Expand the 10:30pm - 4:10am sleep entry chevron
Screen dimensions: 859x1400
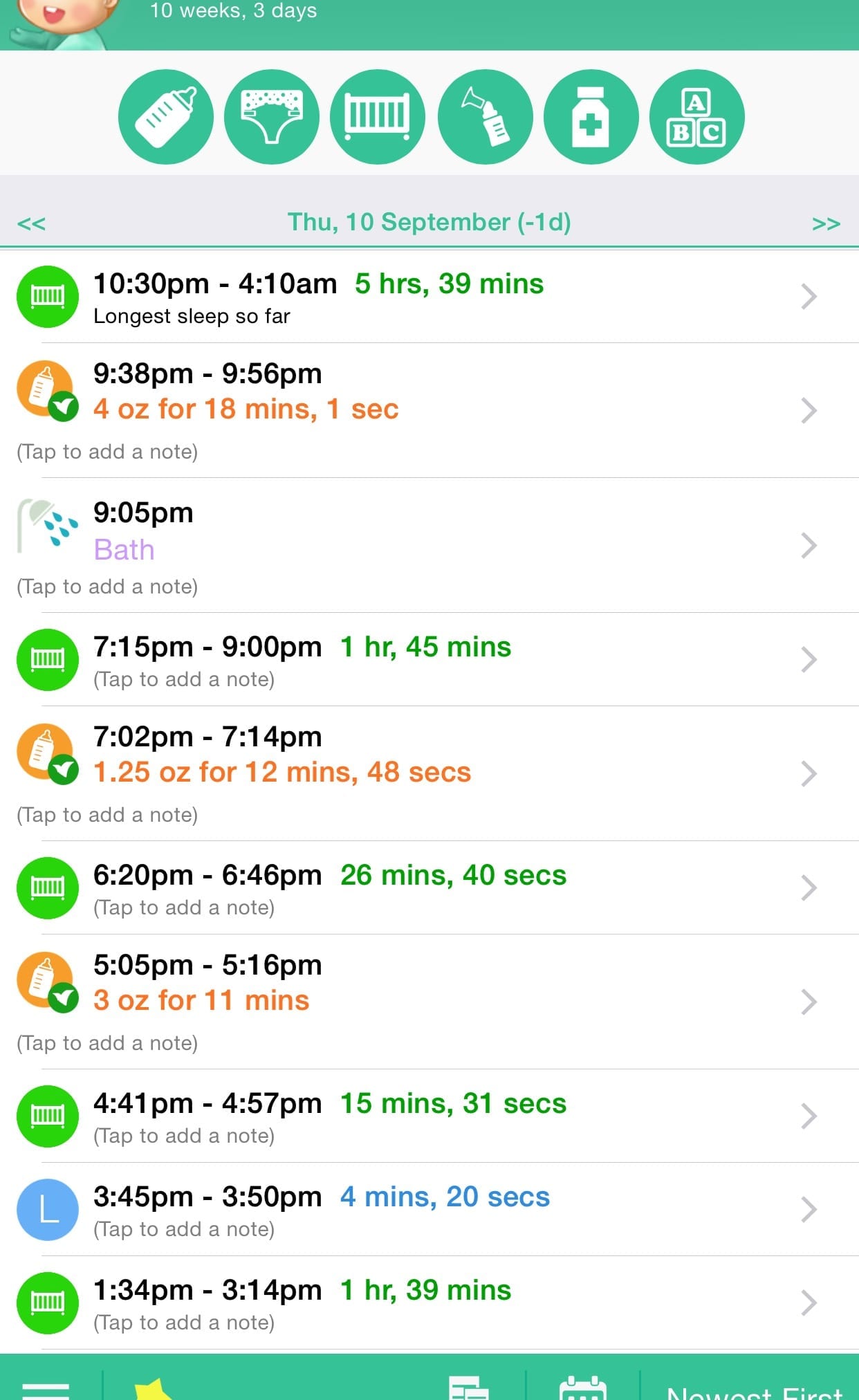coord(809,297)
